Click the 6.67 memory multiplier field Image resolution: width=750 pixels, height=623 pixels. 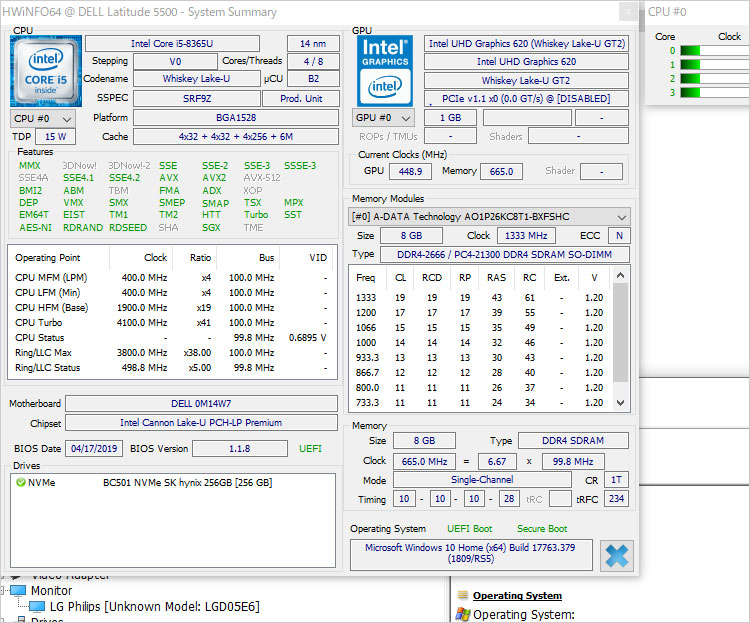(x=497, y=462)
